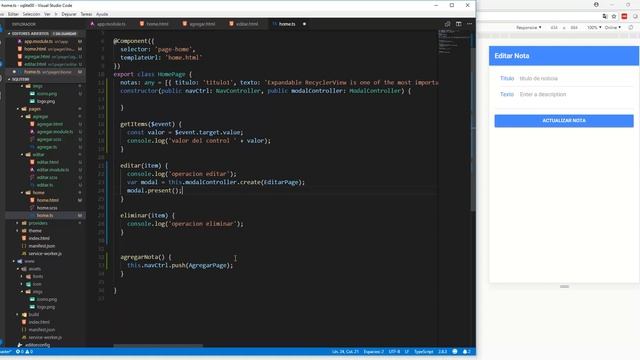
Task: Expand the build folder
Action: pos(34,314)
